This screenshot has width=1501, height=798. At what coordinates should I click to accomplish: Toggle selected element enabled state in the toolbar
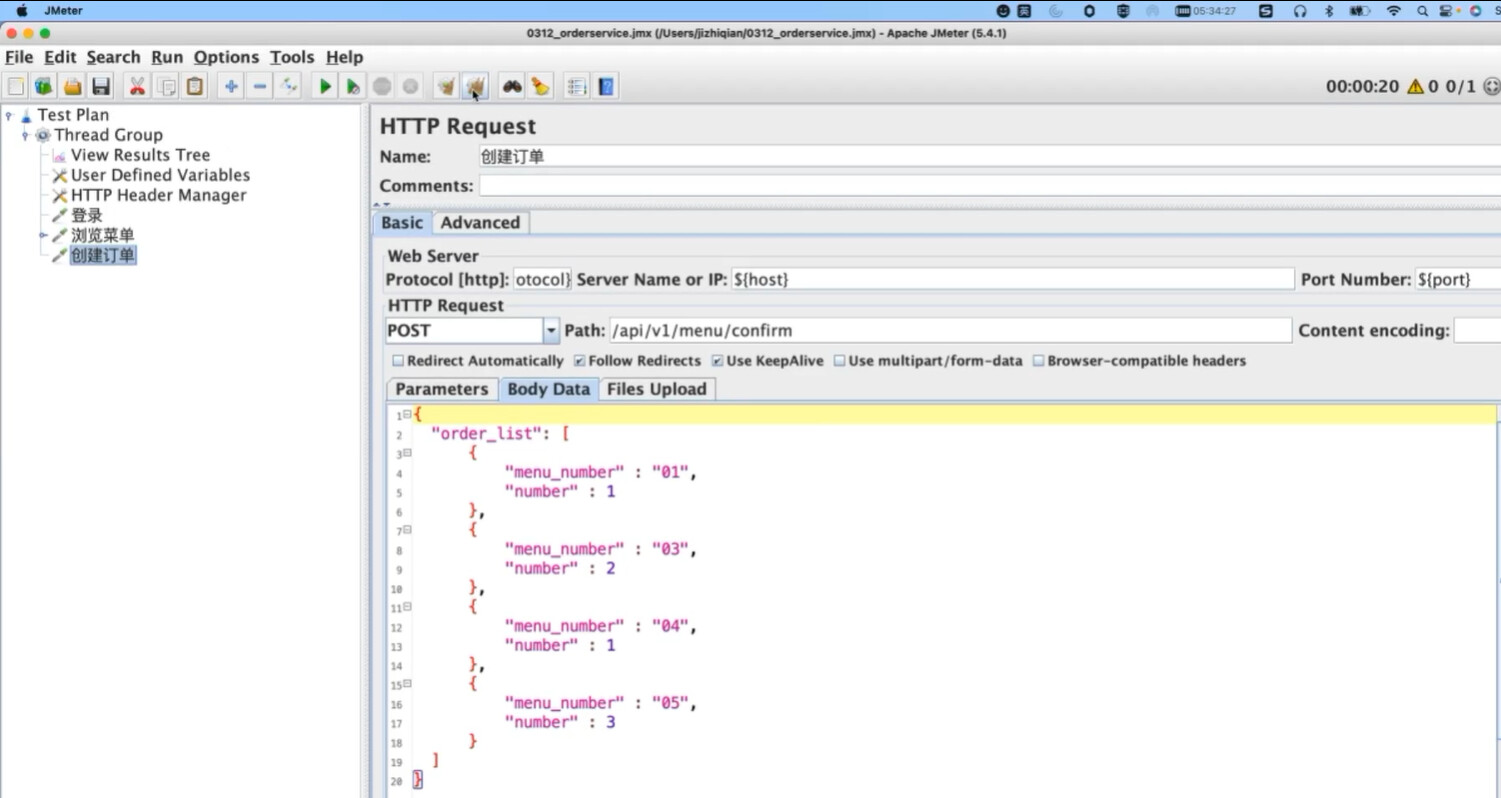point(289,87)
